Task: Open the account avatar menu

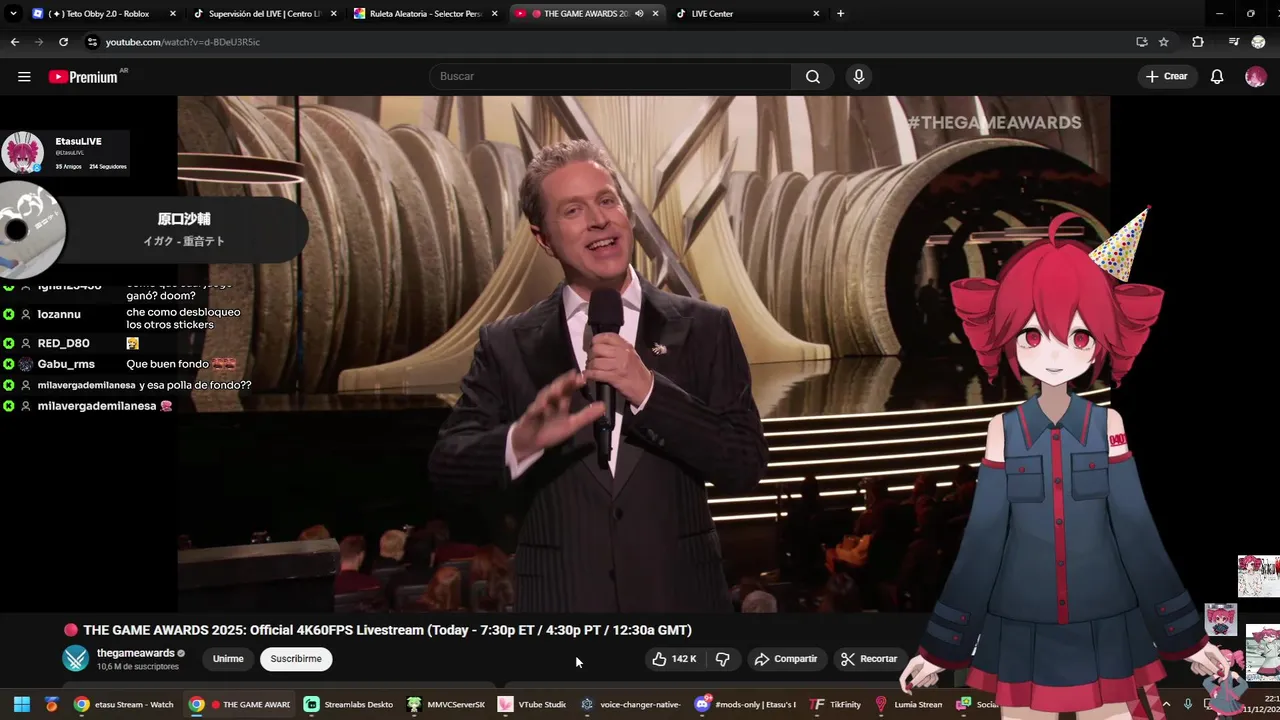Action: click(x=1255, y=77)
